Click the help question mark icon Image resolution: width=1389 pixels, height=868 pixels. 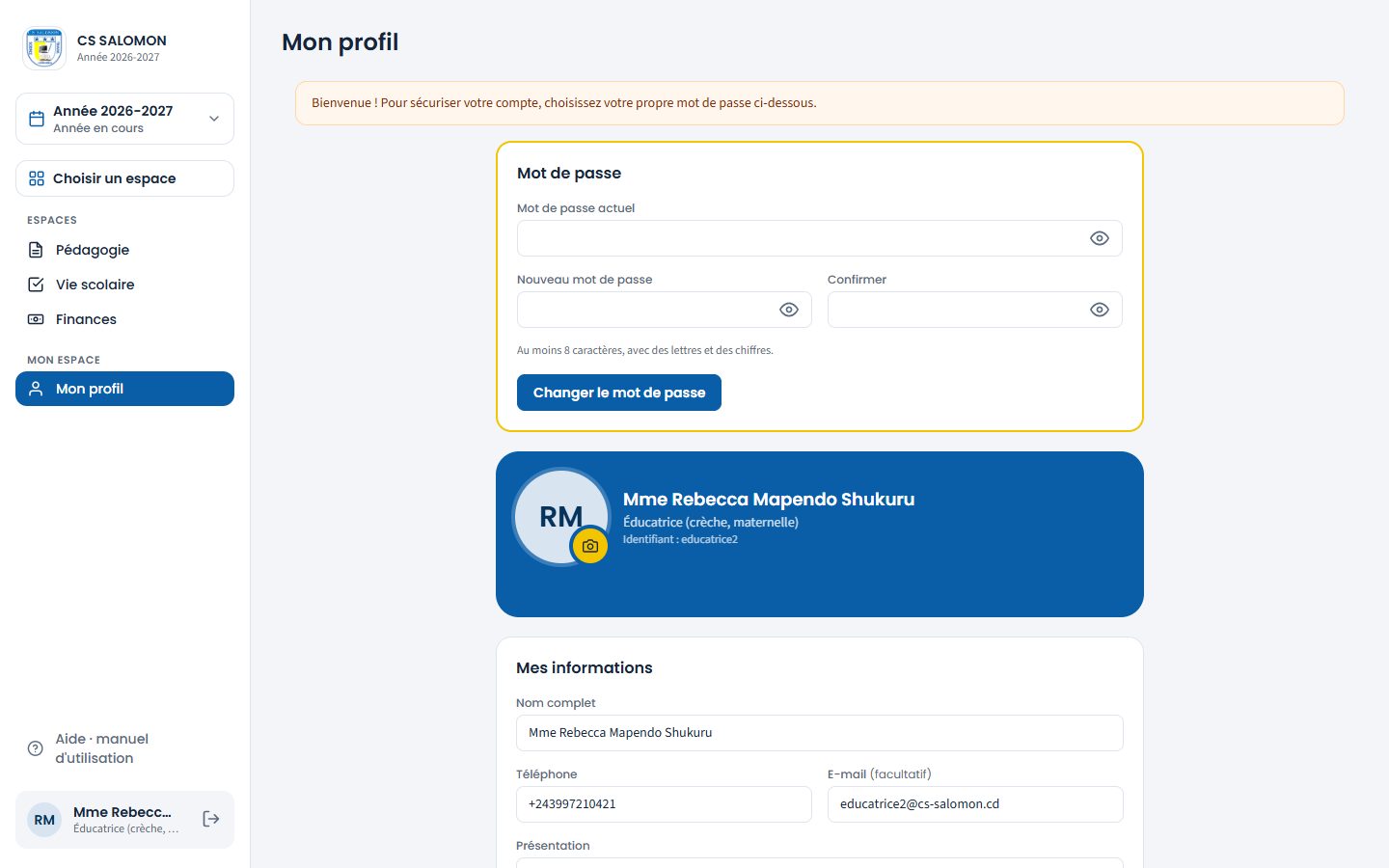pos(36,748)
